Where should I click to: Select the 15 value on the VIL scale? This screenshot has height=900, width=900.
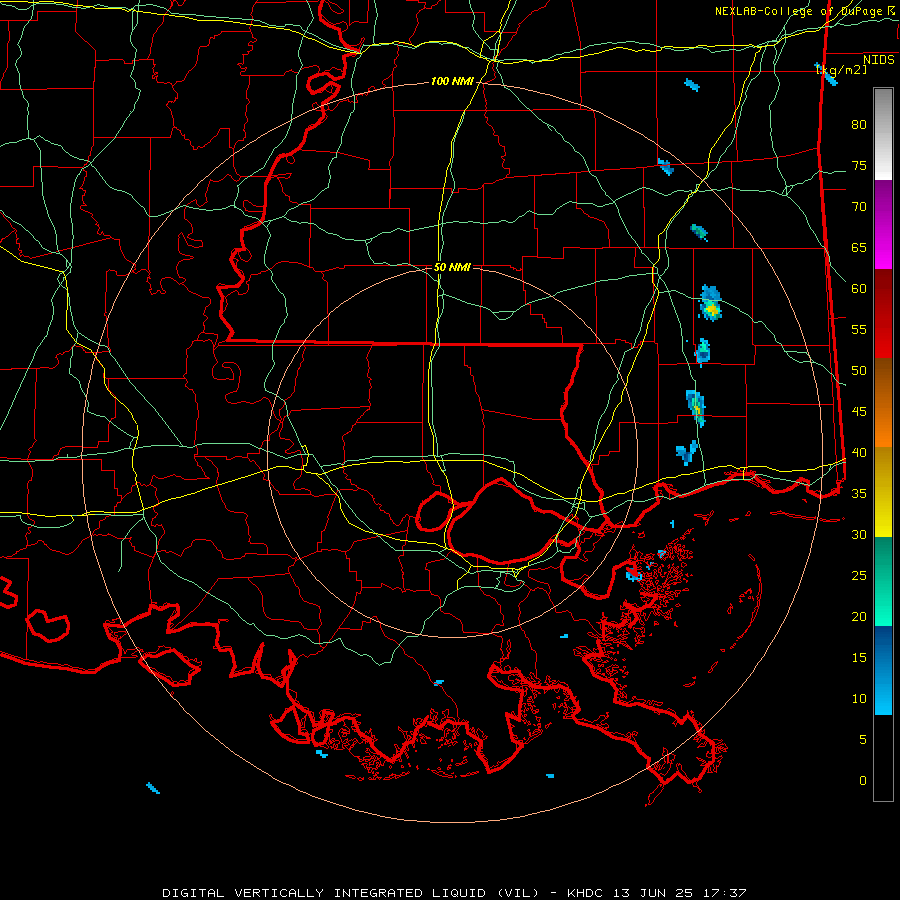(859, 658)
